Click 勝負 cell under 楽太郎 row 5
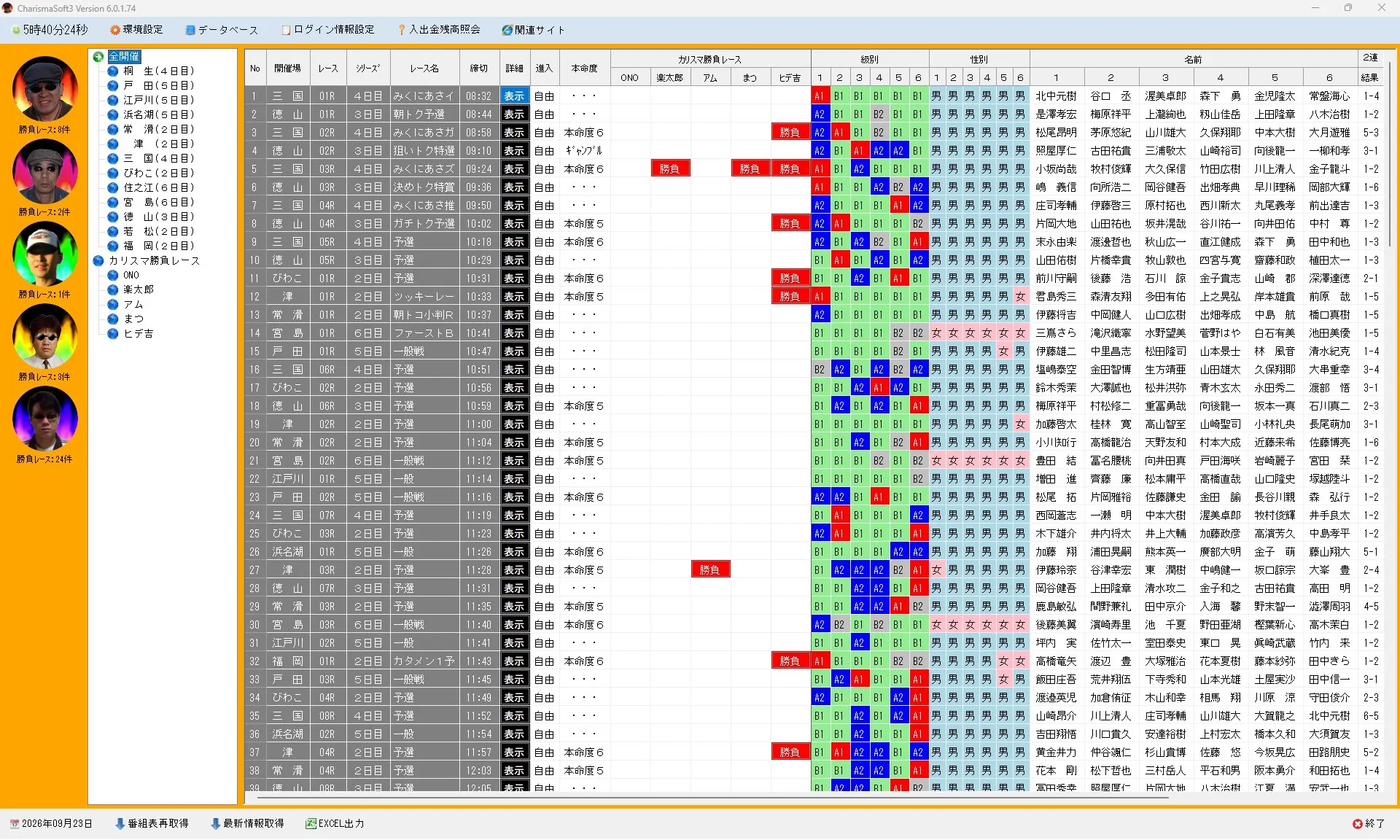Viewport: 1400px width, 840px height. click(x=669, y=168)
